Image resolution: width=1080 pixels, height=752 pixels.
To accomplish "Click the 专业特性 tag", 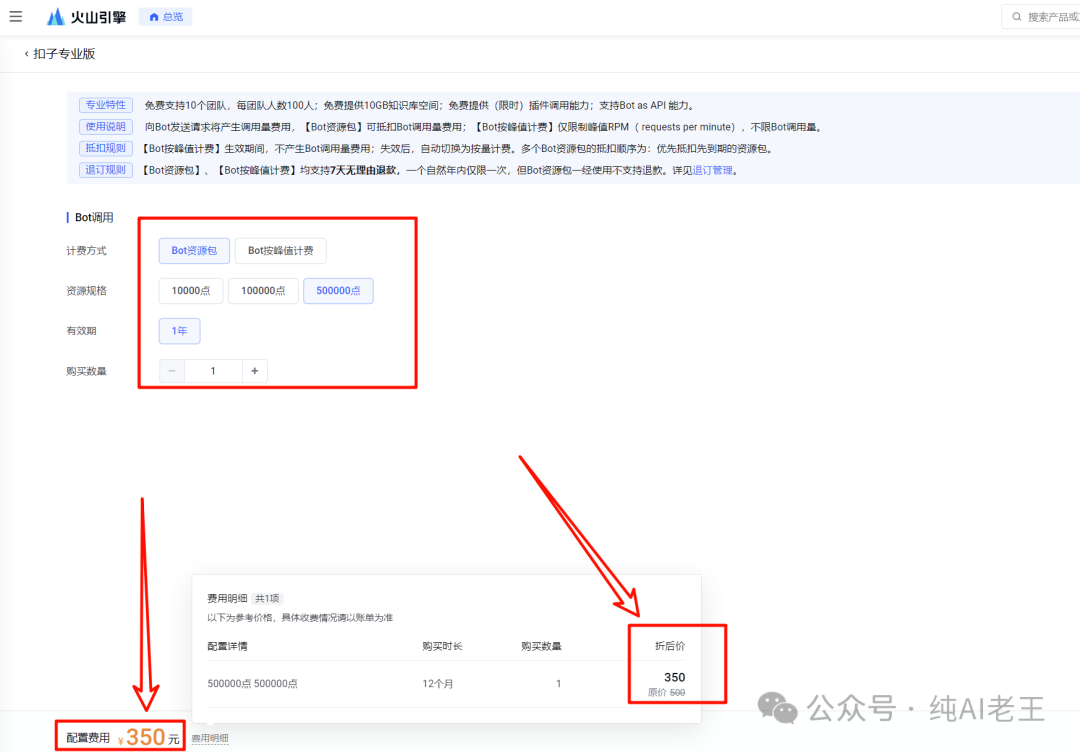I will (105, 105).
